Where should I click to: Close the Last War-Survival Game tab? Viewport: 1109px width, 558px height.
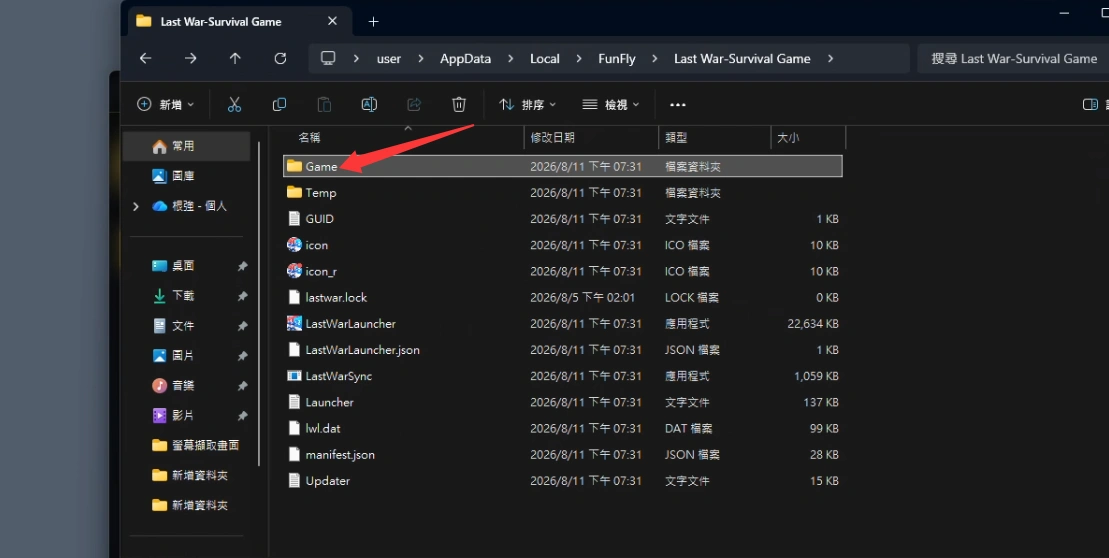point(332,21)
